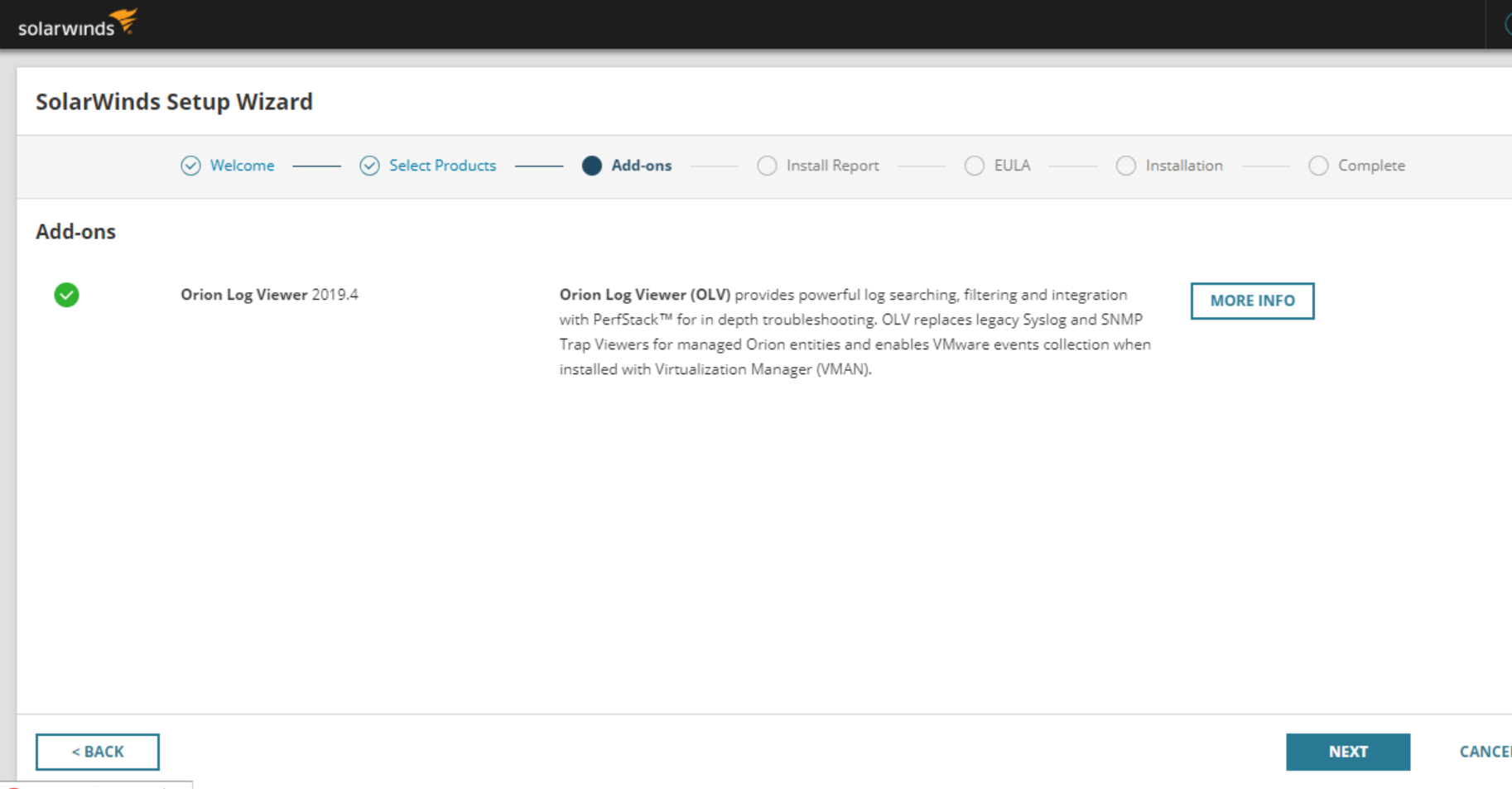
Task: Toggle the green Orion Log Viewer checkmark
Action: 66,295
